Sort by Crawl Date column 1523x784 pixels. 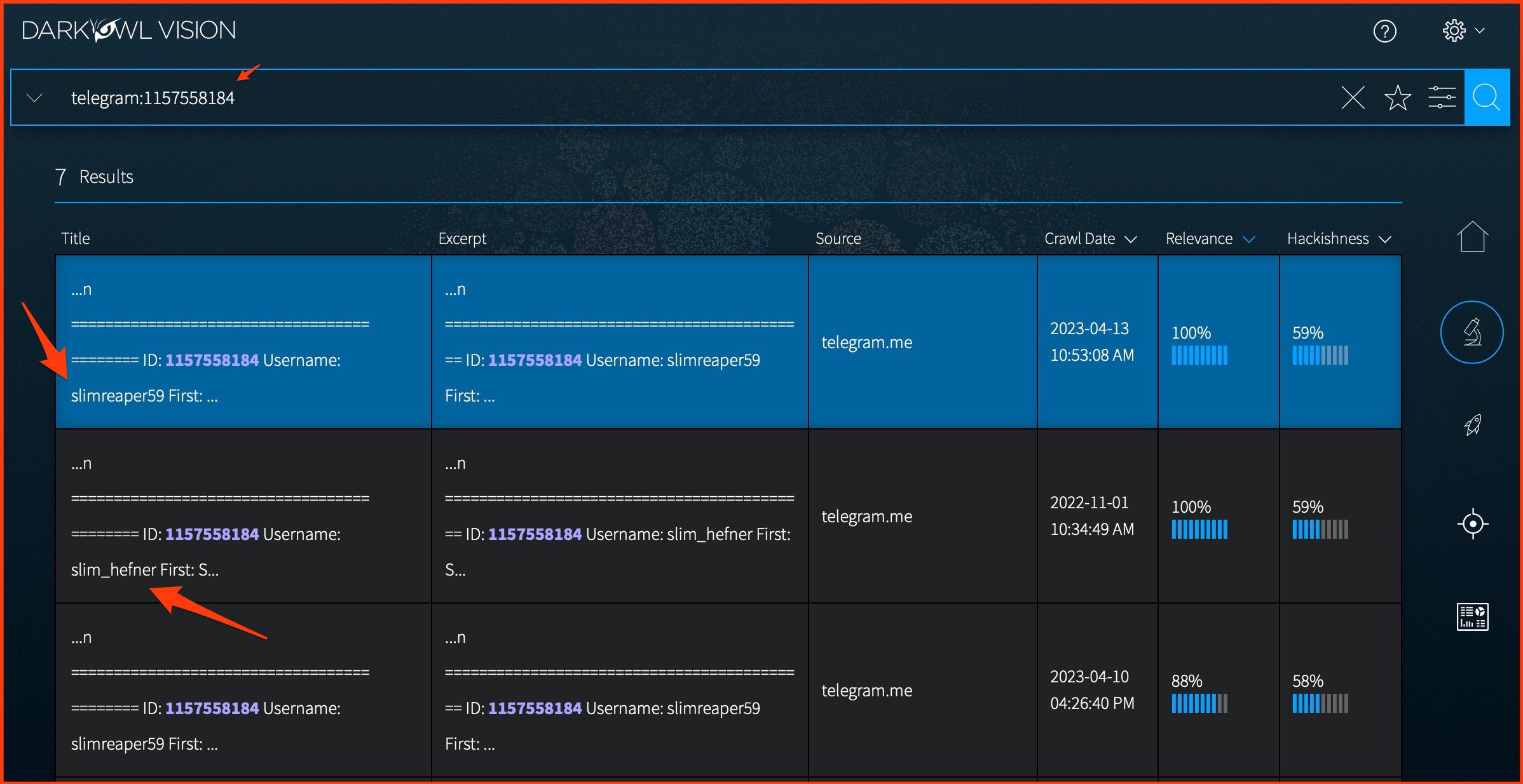[x=1090, y=239]
